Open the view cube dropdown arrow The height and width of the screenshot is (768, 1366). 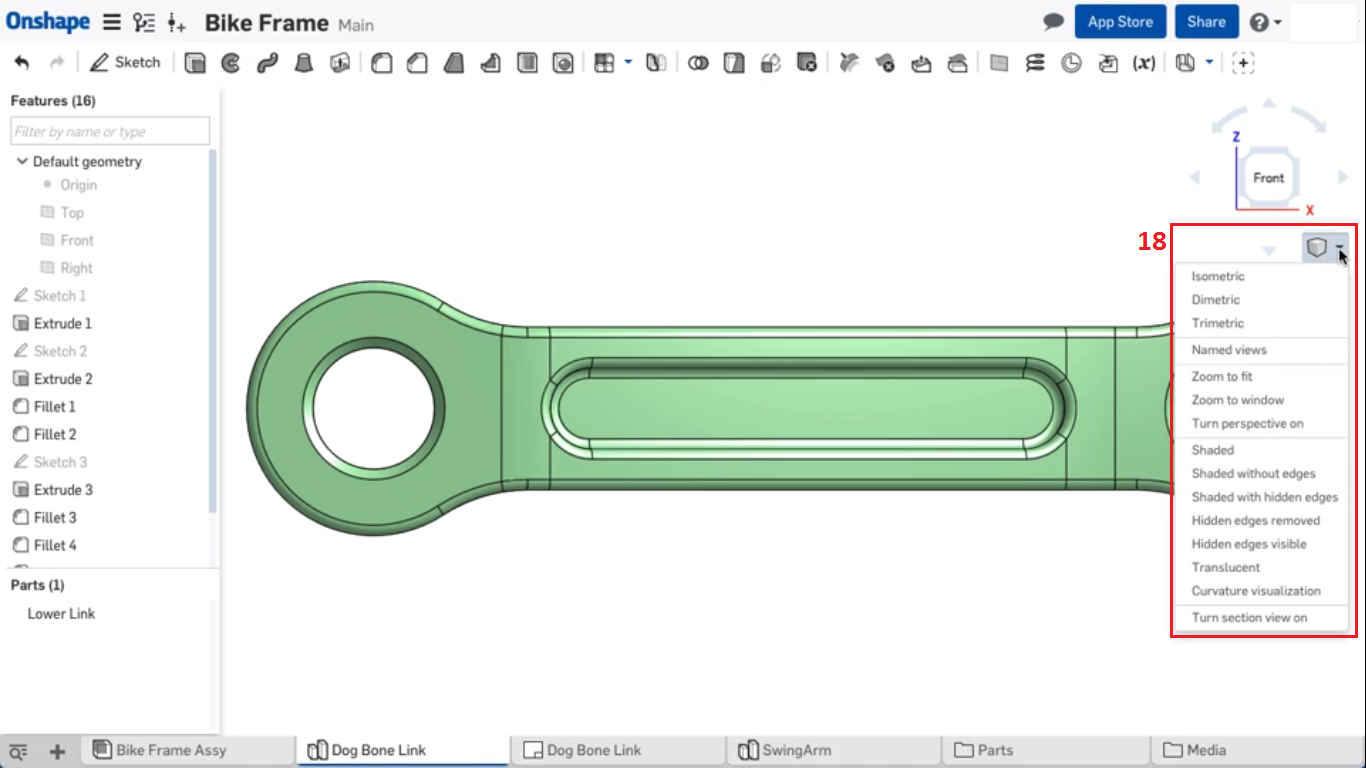[x=1340, y=247]
